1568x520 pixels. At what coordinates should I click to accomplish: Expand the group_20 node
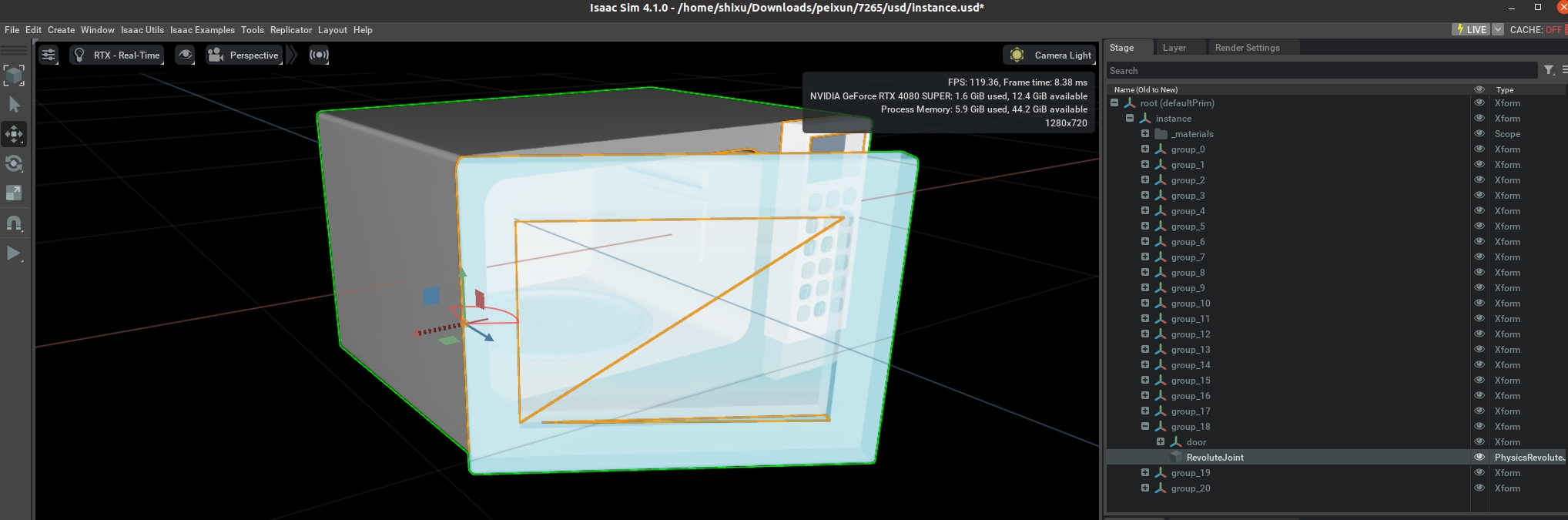(1145, 488)
